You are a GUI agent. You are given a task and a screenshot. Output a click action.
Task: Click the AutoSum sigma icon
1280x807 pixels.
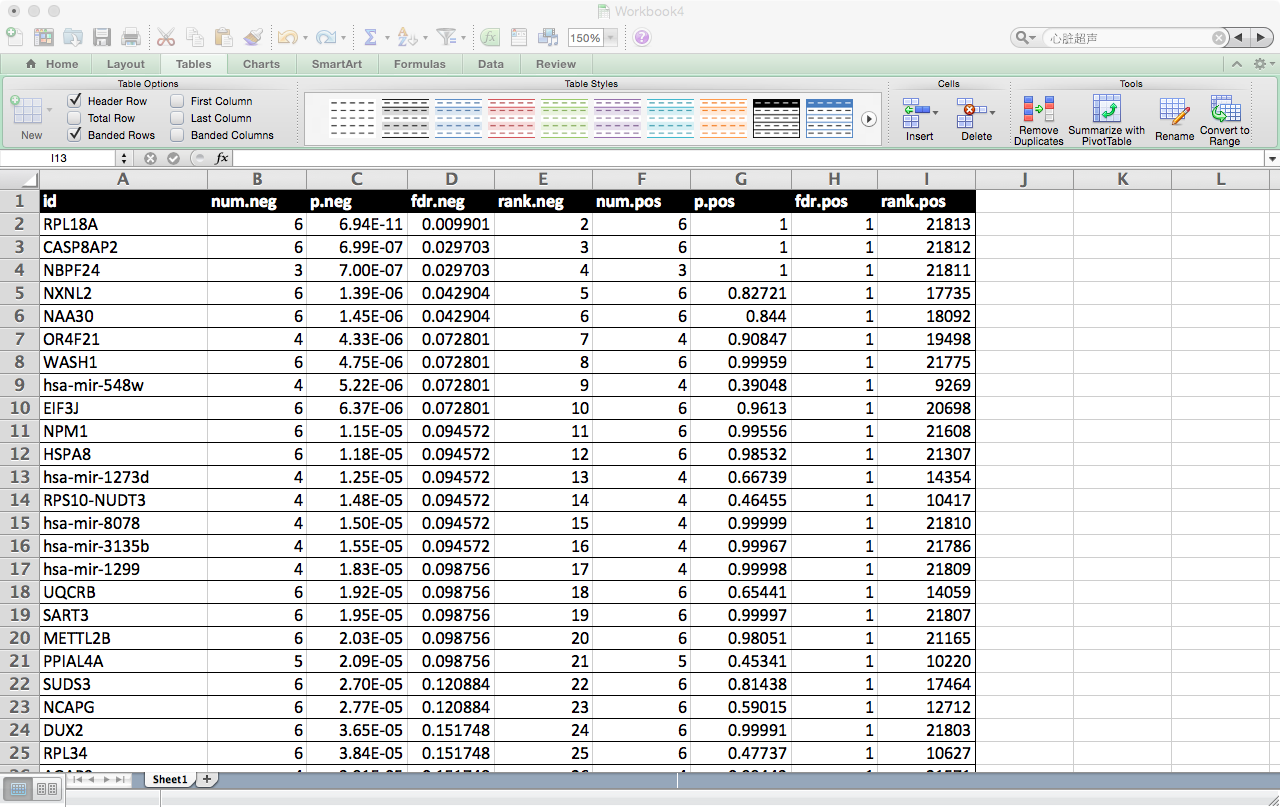(370, 37)
